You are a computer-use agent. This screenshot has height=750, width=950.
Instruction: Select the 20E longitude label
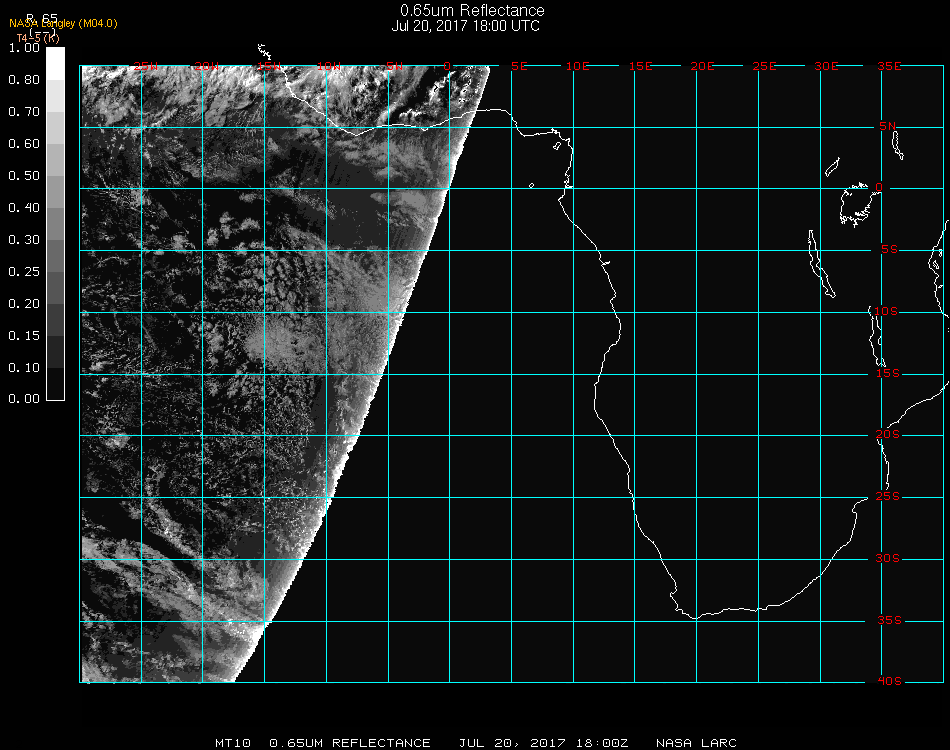(x=702, y=66)
